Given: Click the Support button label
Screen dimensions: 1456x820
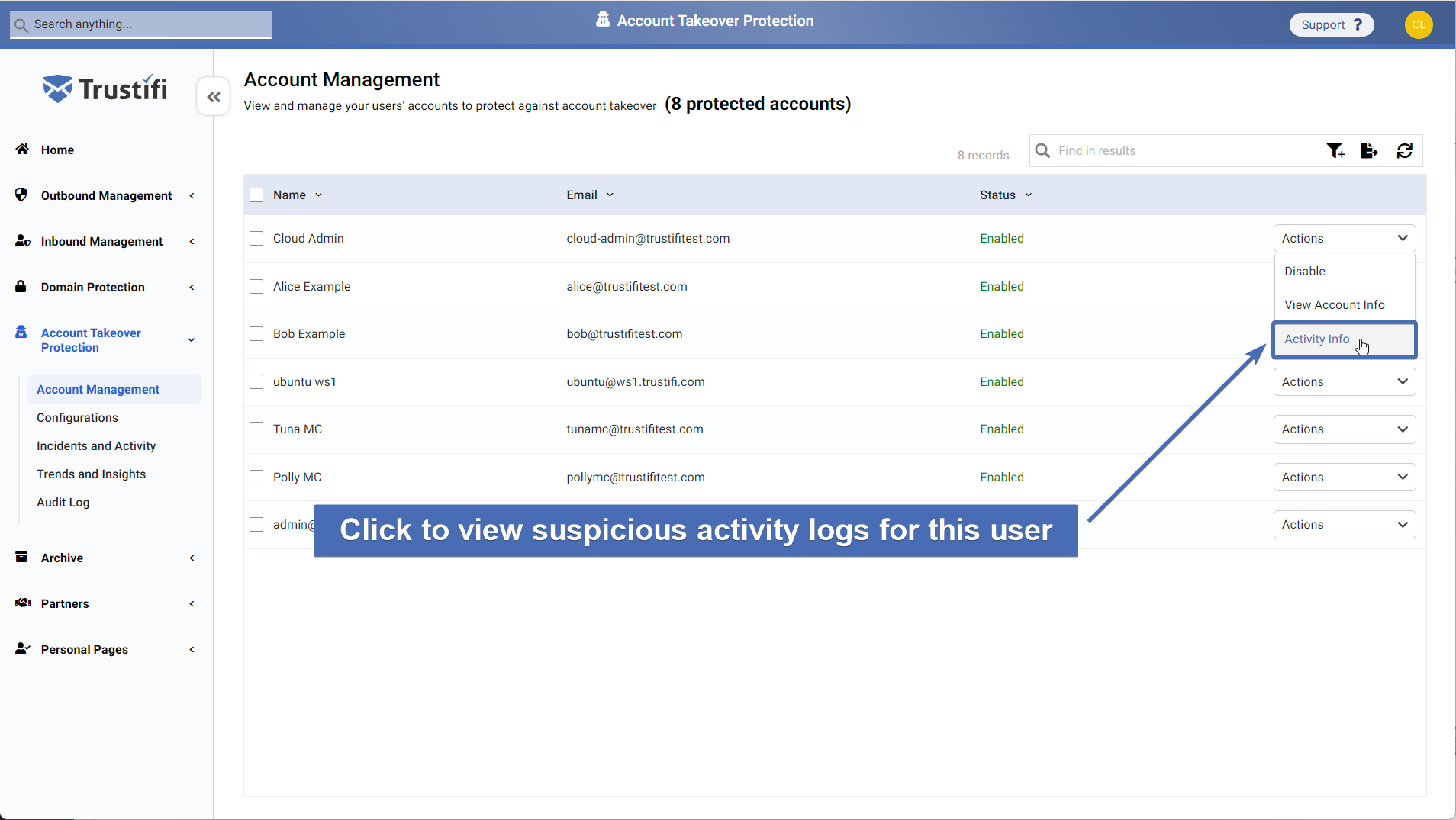Looking at the screenshot, I should point(1322,24).
